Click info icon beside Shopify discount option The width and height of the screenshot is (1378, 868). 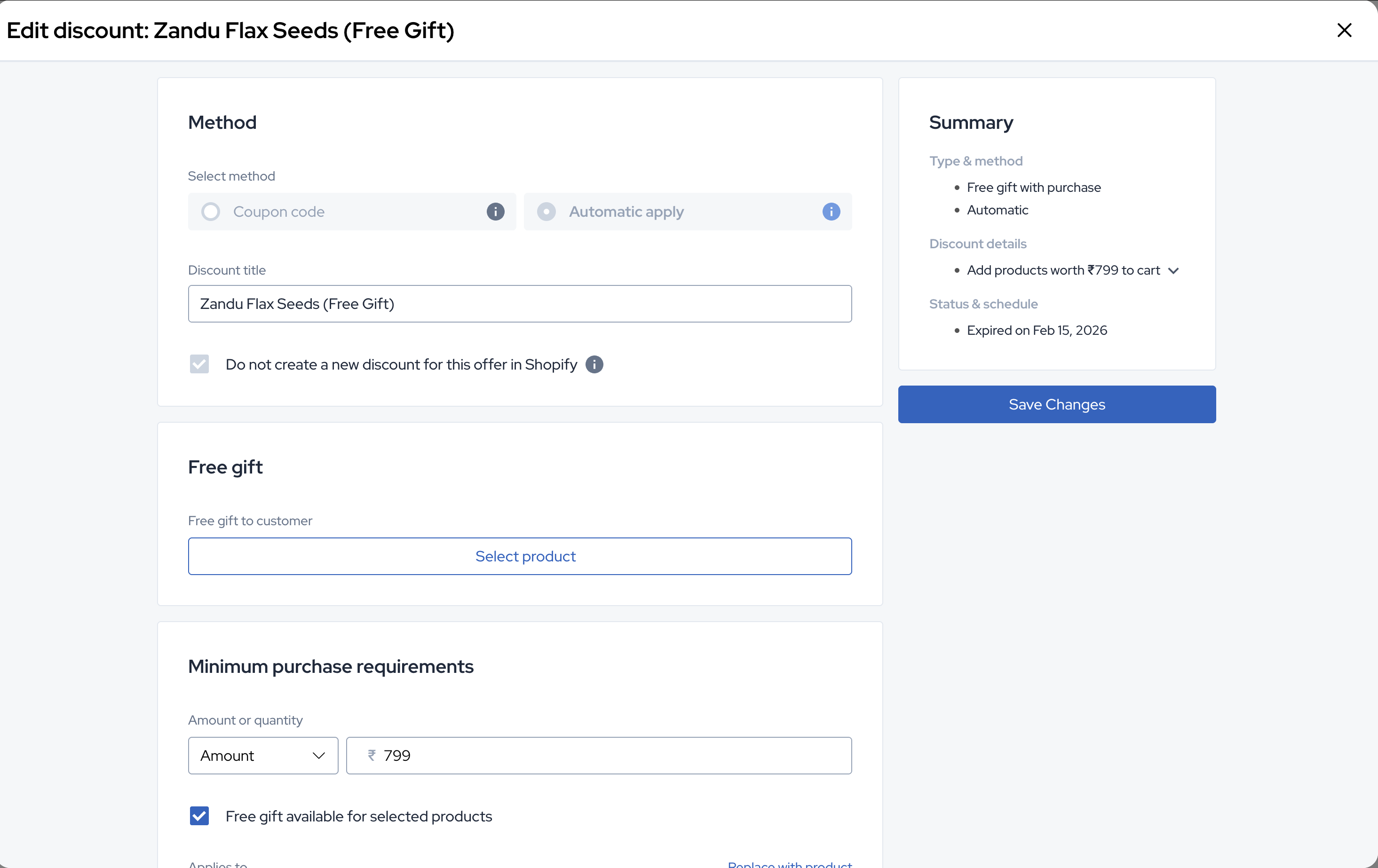tap(594, 364)
